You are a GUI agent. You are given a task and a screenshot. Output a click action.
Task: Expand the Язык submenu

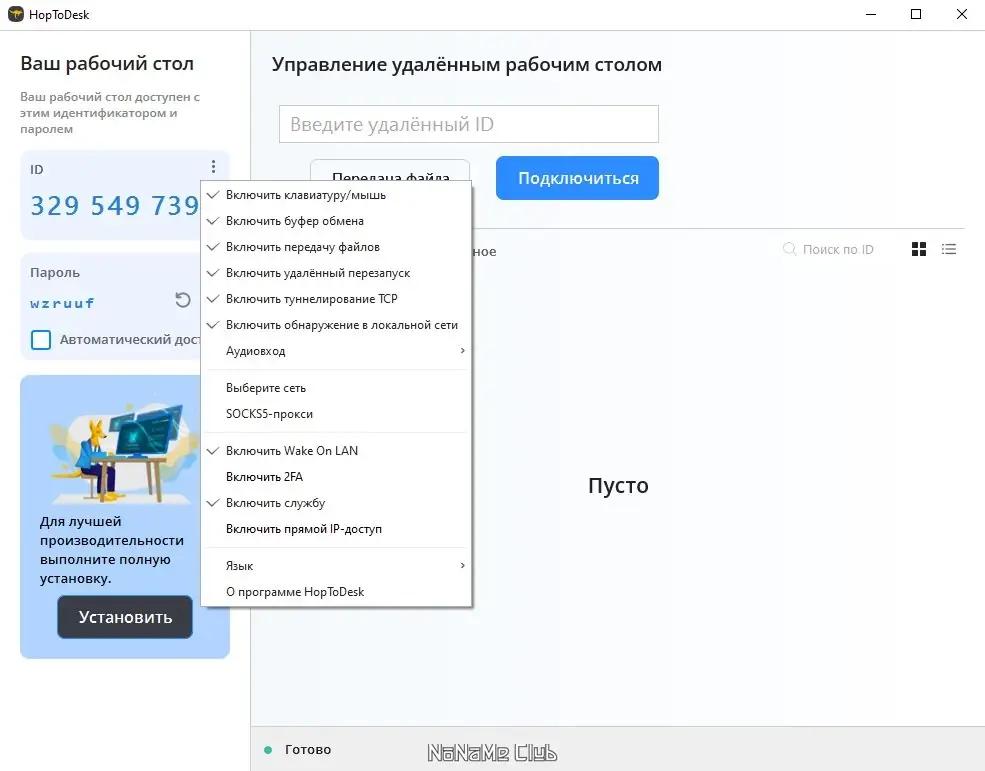240,565
